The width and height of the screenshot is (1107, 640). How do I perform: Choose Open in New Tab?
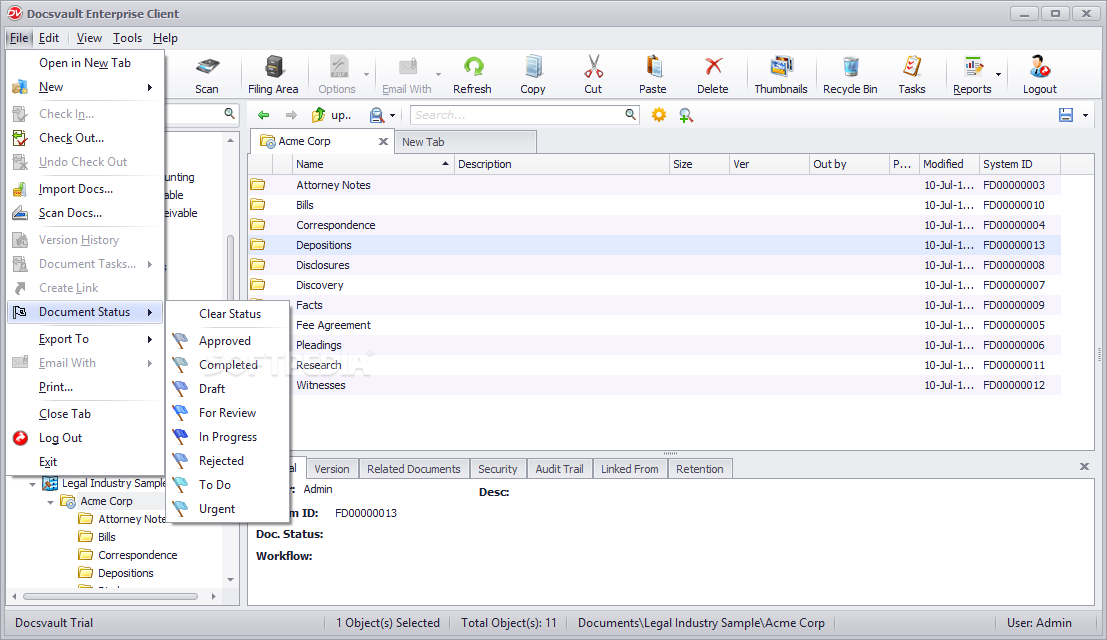(85, 63)
